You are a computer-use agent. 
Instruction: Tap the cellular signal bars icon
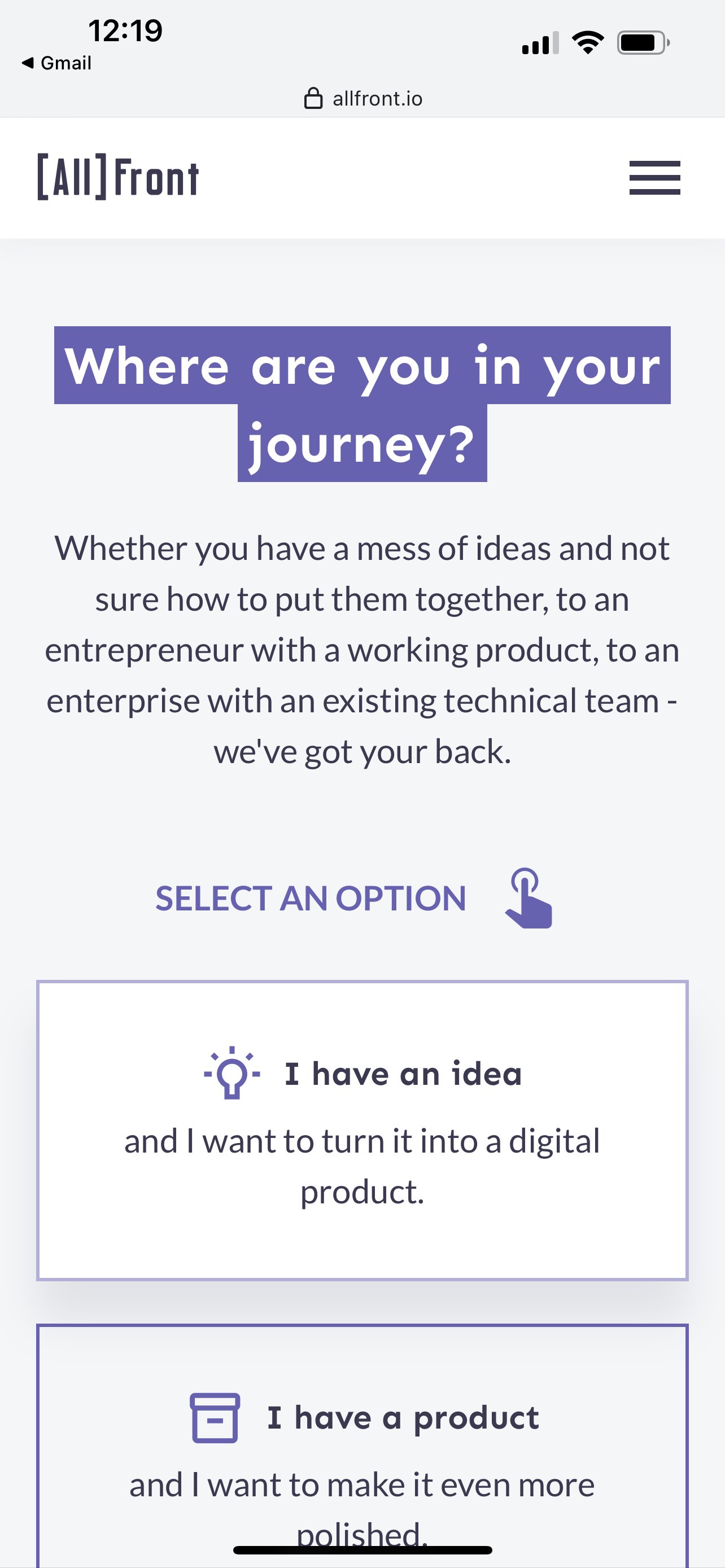point(540,43)
